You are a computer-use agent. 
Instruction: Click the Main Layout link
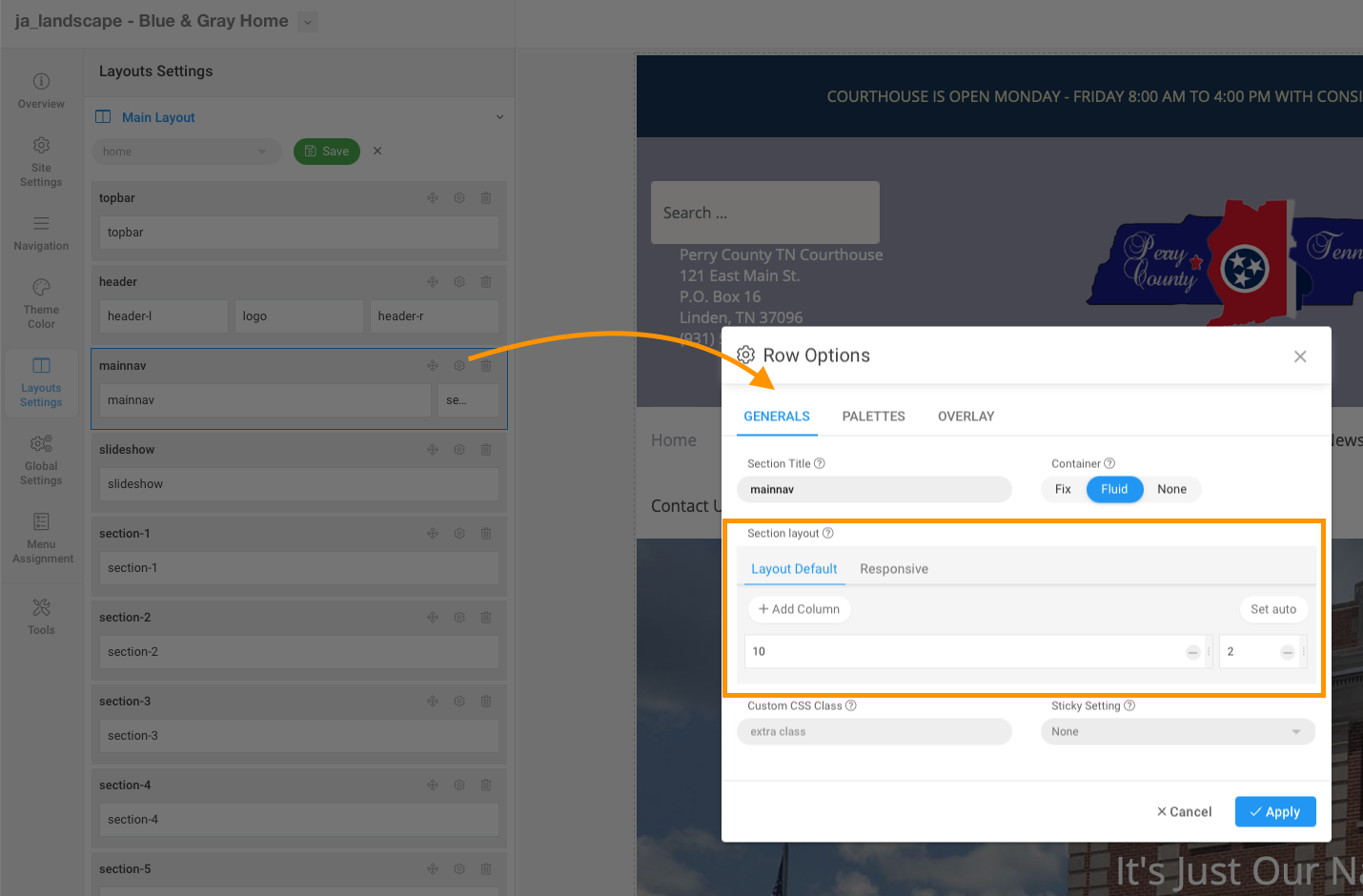click(x=158, y=117)
